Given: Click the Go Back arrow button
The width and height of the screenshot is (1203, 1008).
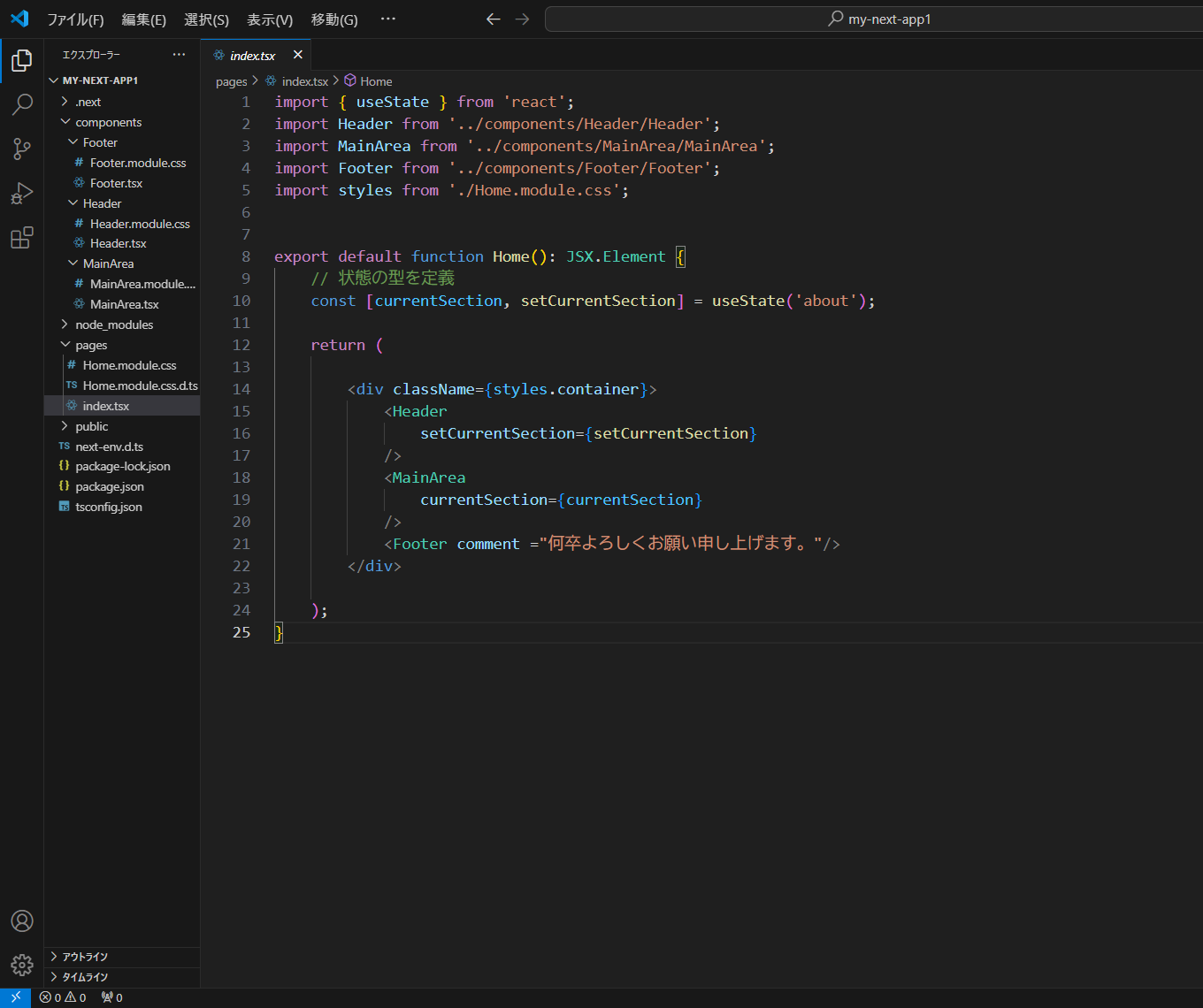Looking at the screenshot, I should 494,19.
